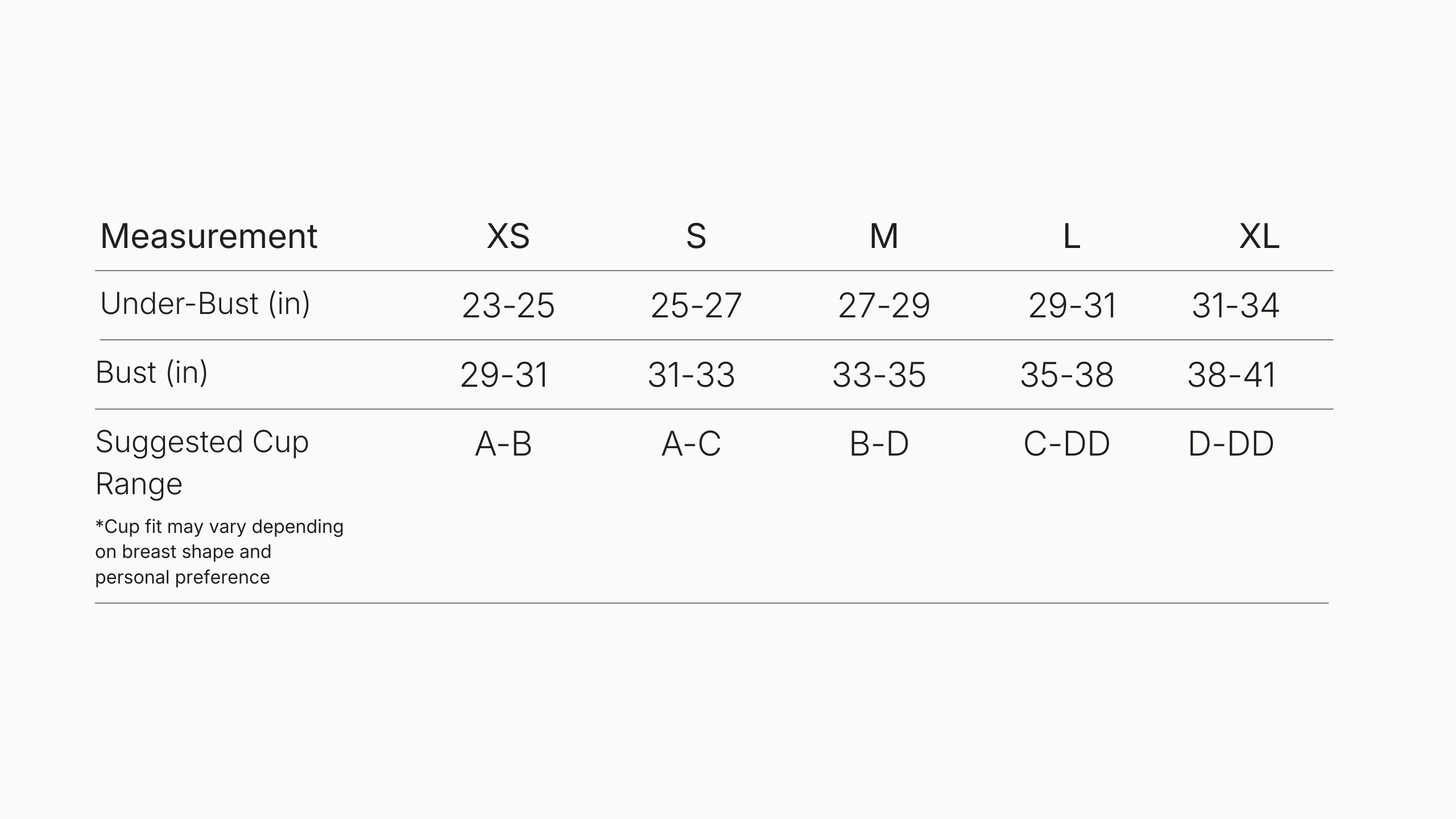1456x819 pixels.
Task: Select the Suggested Cup Range label
Action: click(x=201, y=462)
